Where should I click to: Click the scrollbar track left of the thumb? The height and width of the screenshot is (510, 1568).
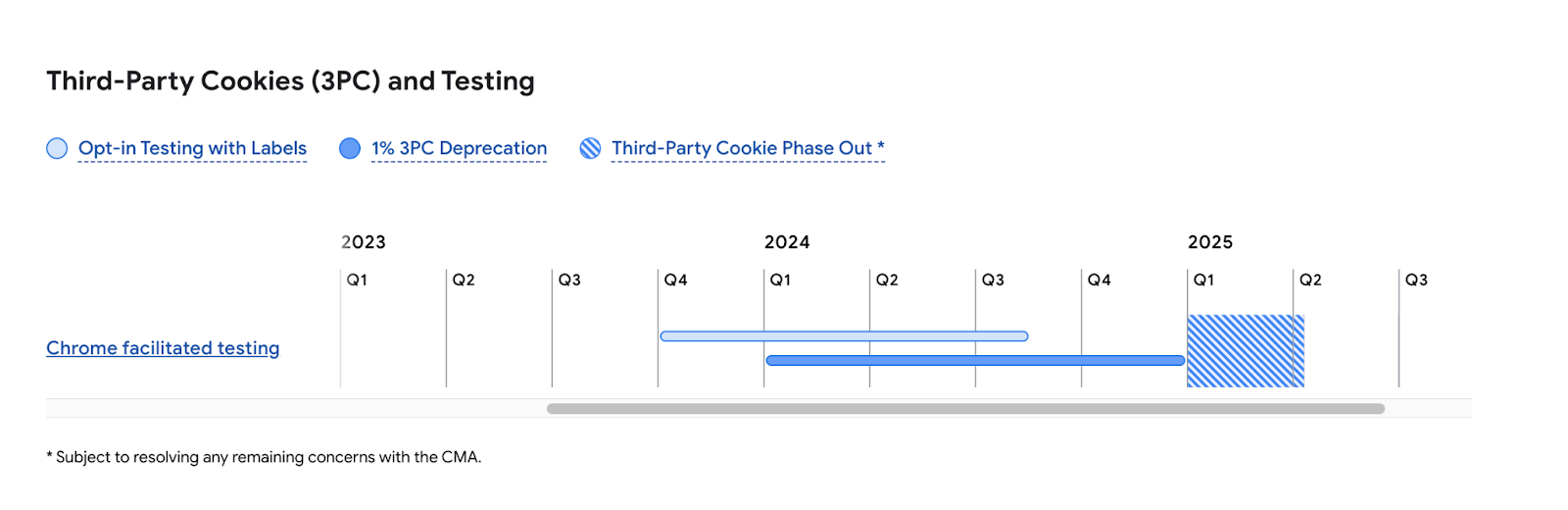pos(294,409)
